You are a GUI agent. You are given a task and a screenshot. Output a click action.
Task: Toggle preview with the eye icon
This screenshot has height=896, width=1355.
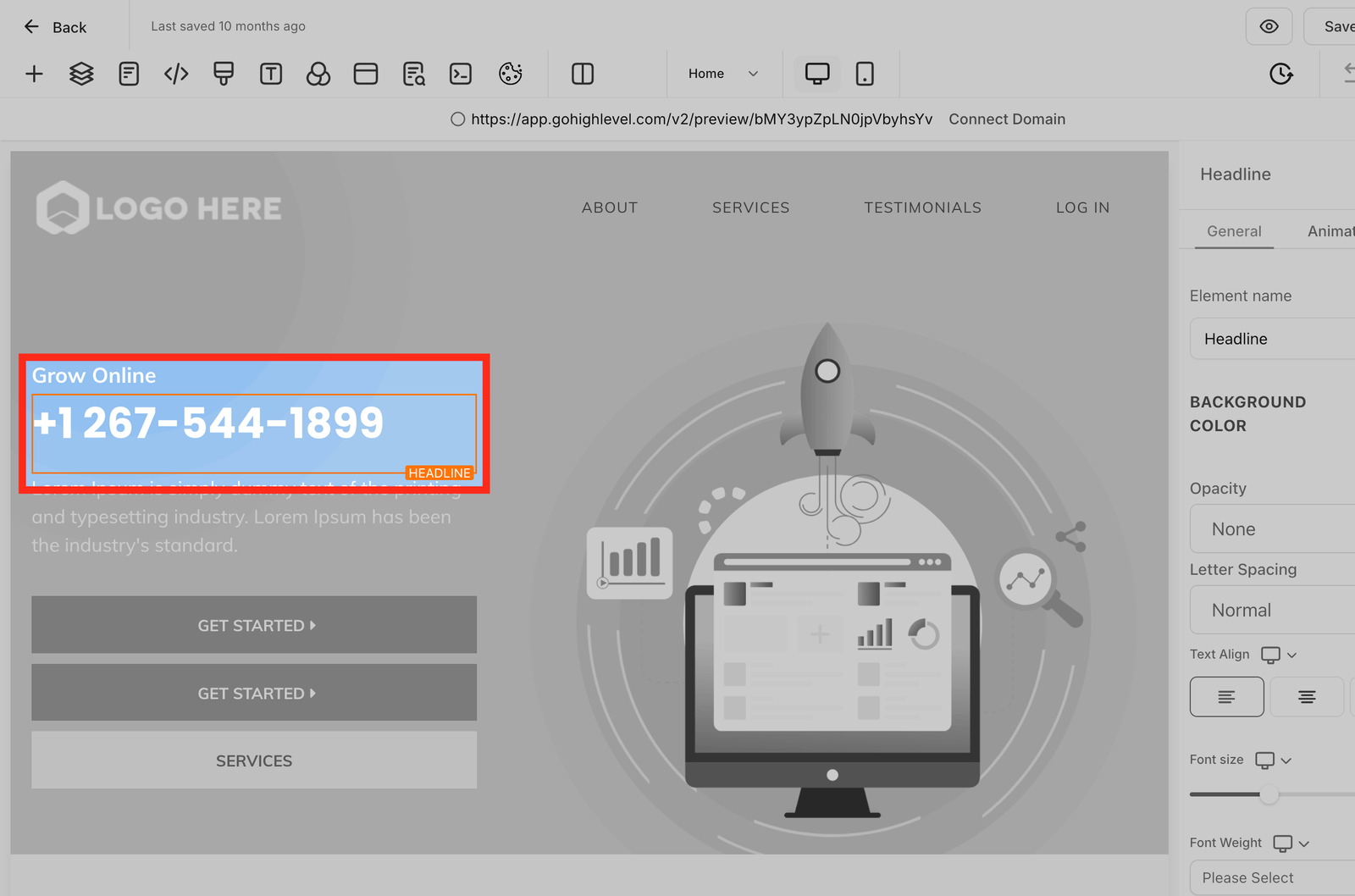1269,26
